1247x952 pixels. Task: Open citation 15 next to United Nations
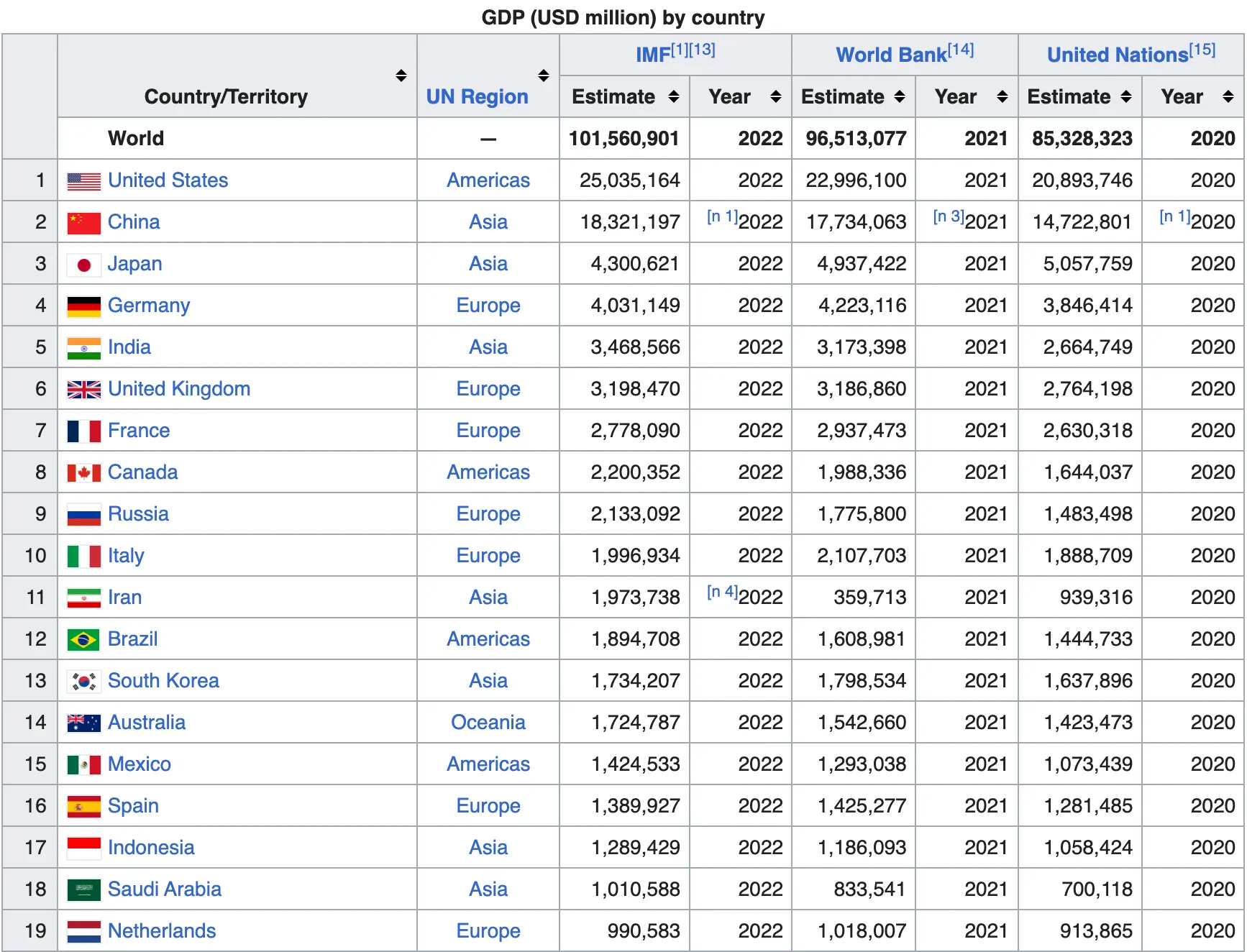1202,50
